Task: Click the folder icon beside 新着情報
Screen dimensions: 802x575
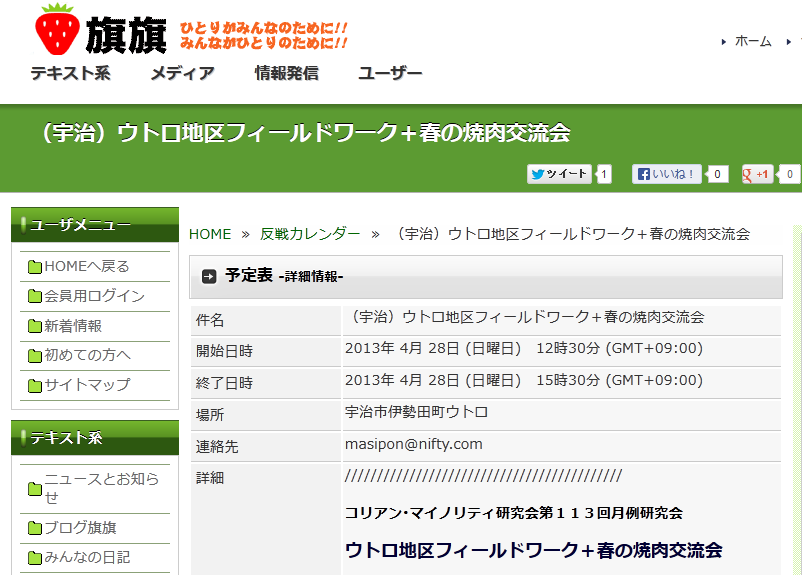Action: 34,326
